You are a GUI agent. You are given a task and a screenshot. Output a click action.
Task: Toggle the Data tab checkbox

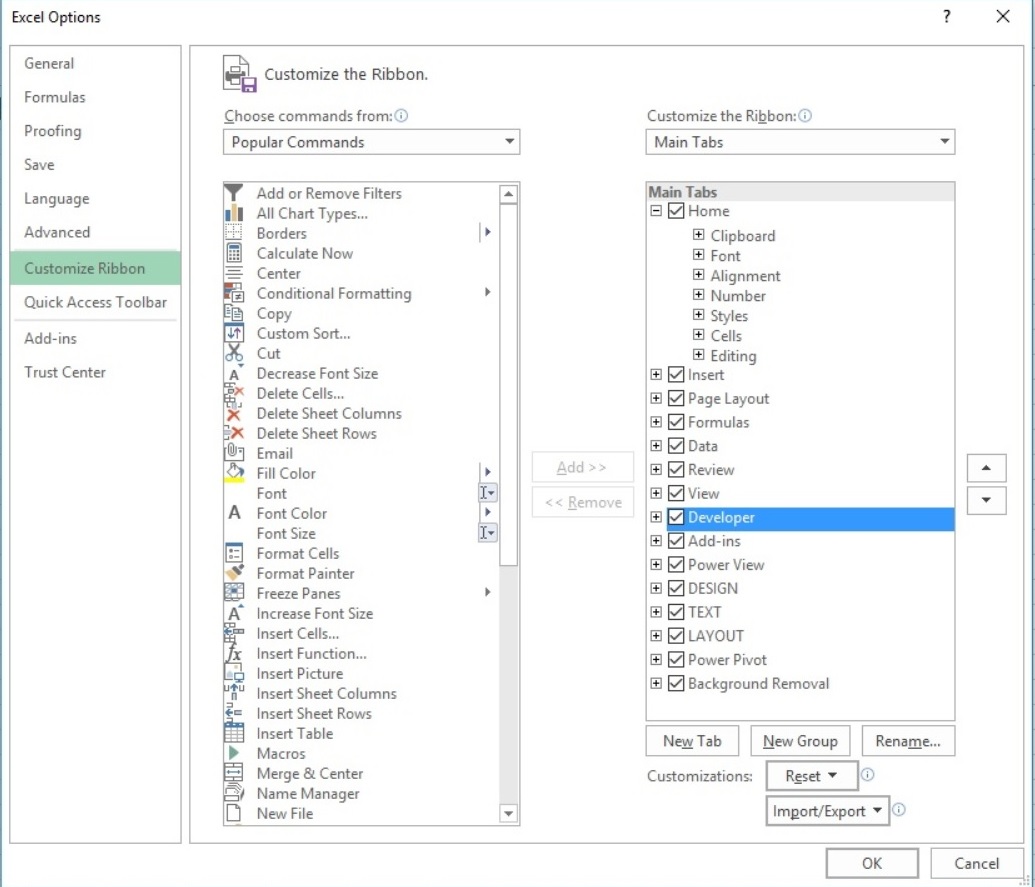[675, 445]
